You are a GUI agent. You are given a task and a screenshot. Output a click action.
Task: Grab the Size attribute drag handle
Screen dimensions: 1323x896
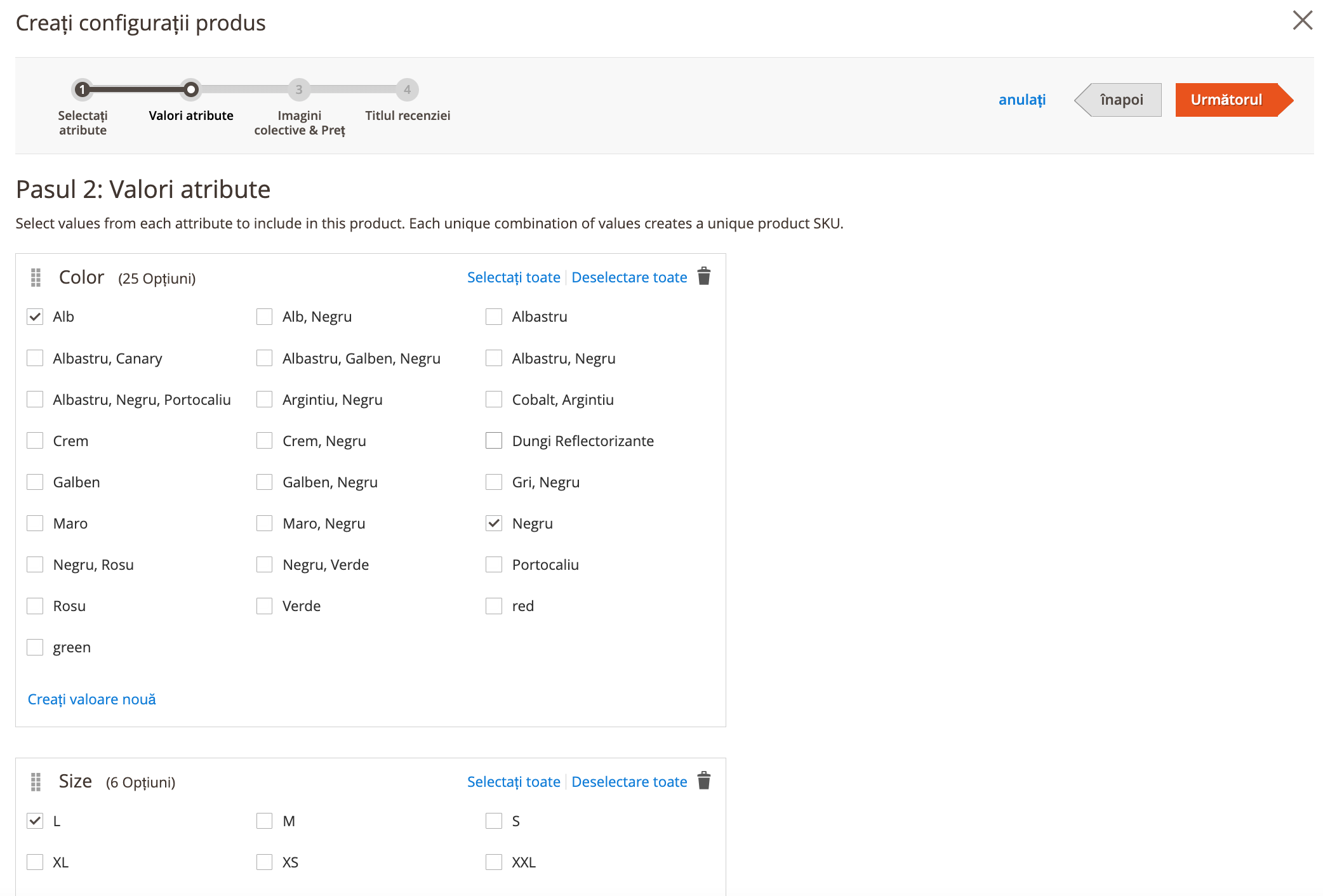(x=36, y=782)
